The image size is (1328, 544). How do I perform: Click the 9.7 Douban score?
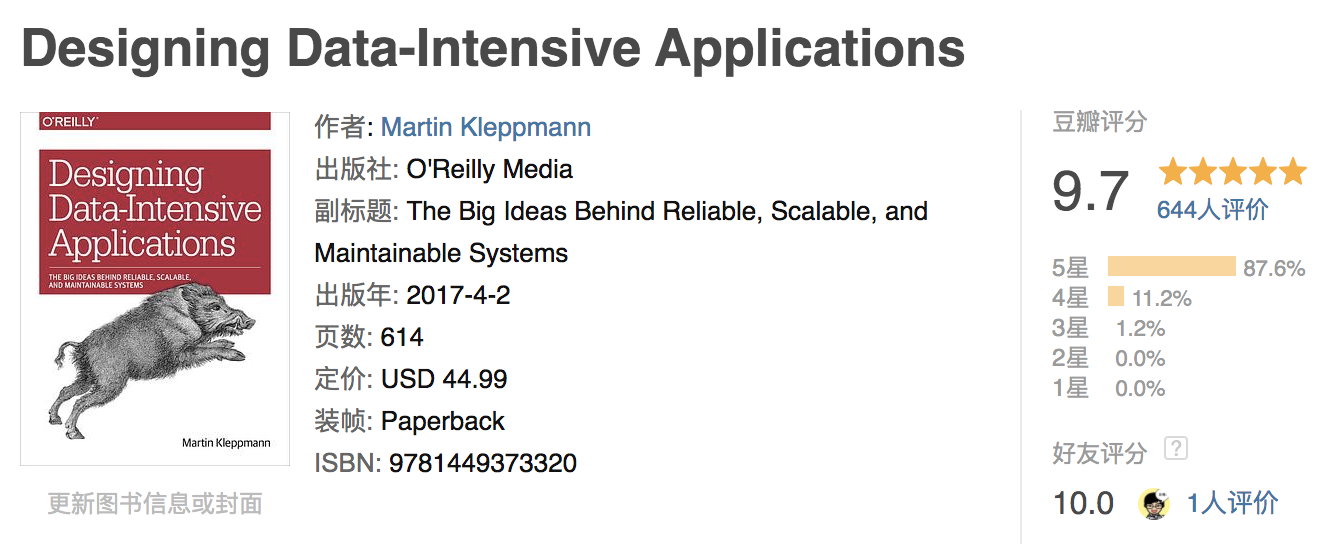(x=1090, y=191)
